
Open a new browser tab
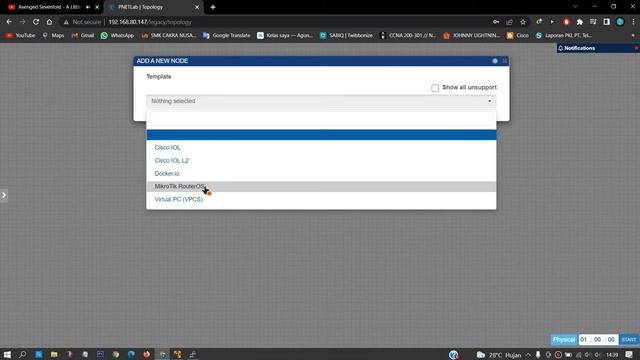[x=213, y=7]
